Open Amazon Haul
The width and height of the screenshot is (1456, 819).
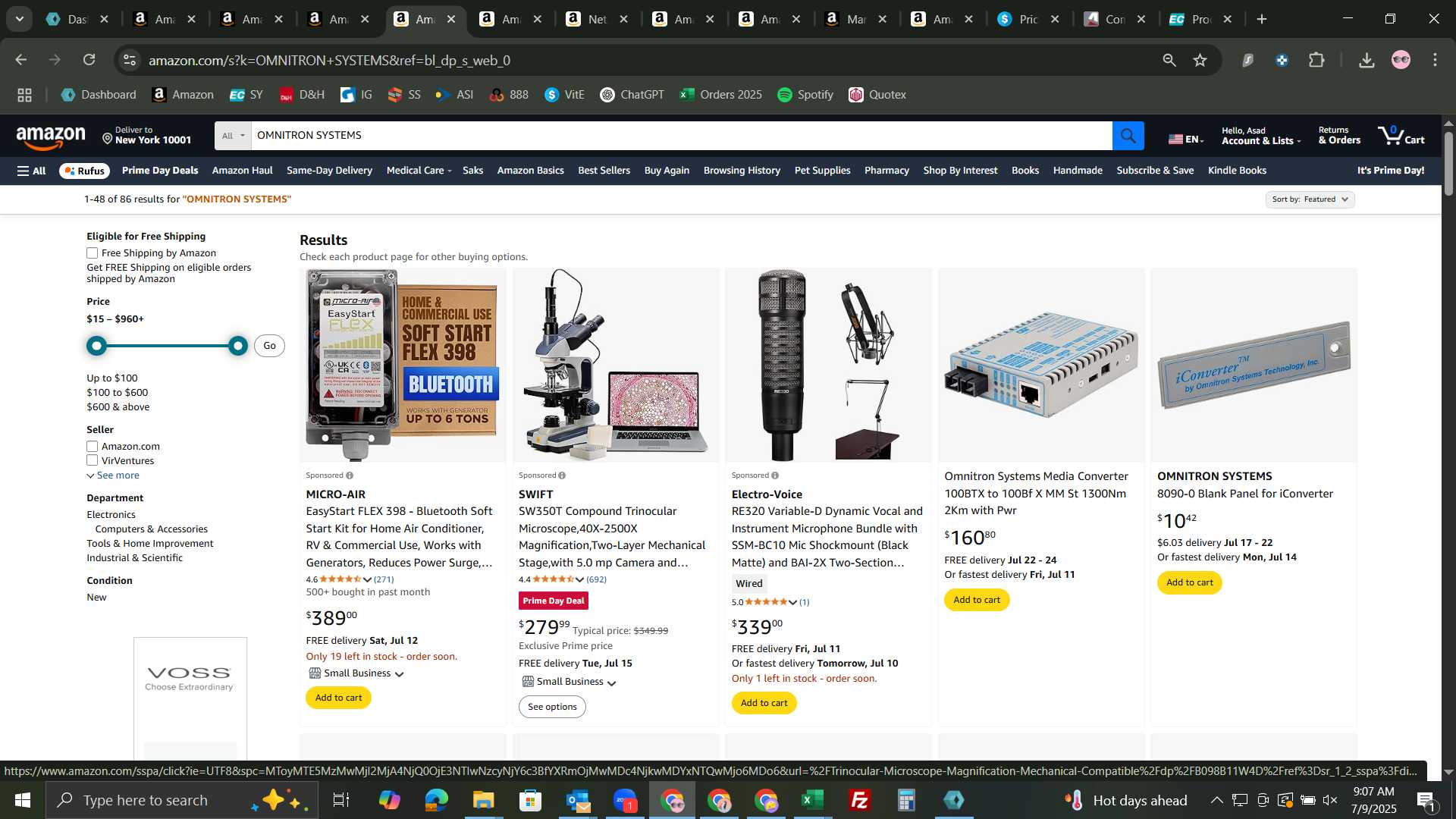(x=242, y=171)
